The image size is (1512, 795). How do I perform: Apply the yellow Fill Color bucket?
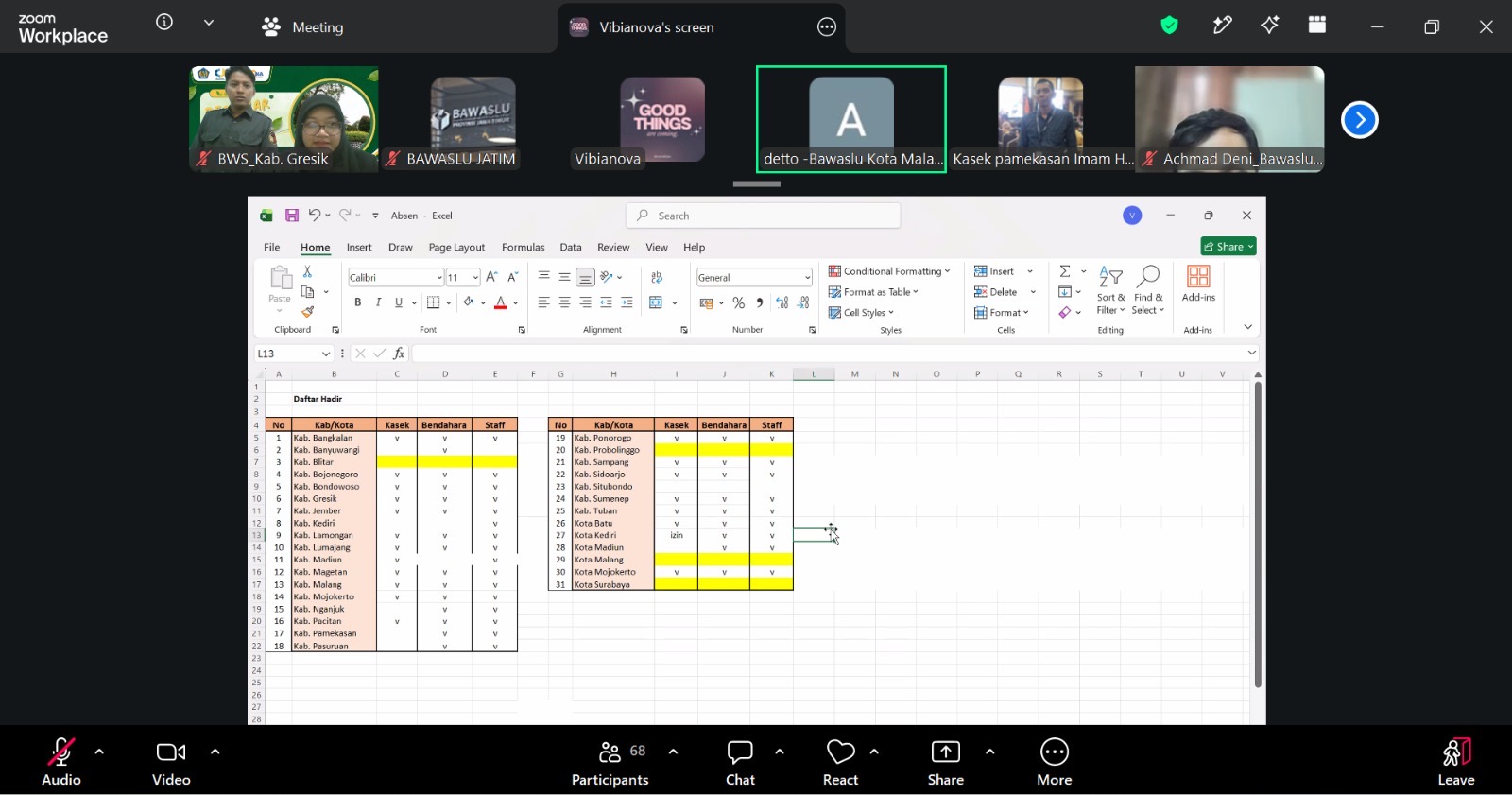click(469, 302)
